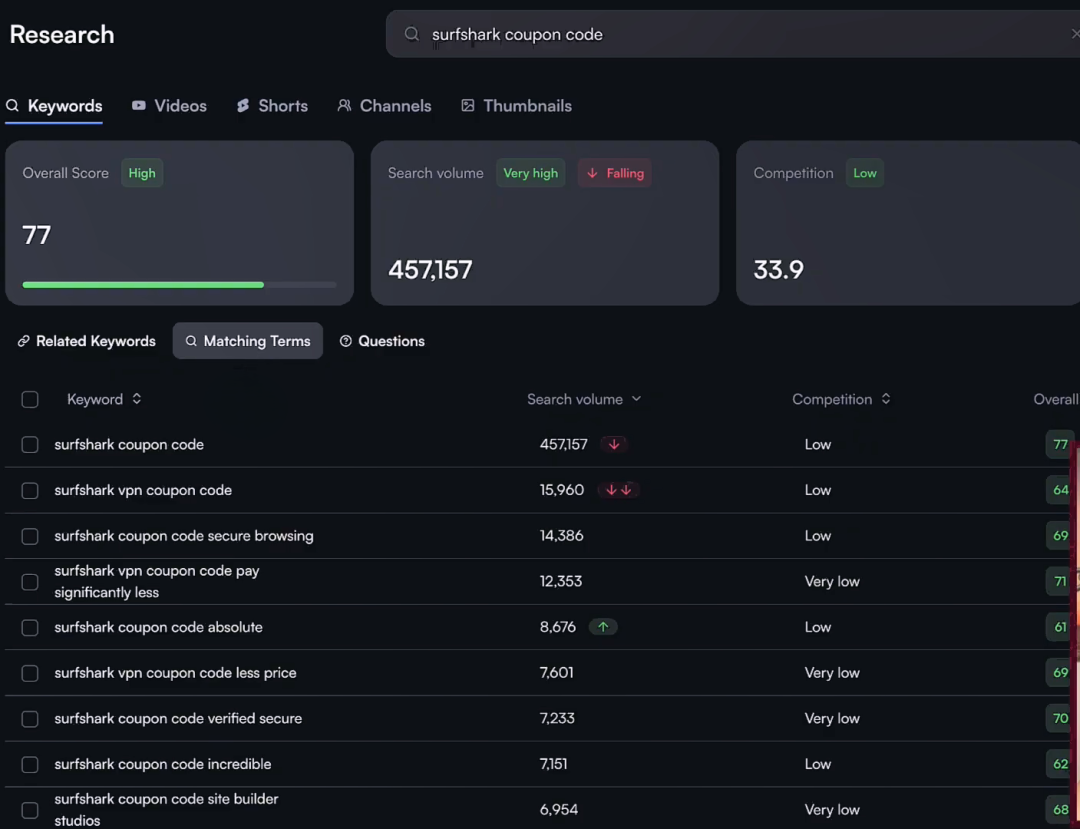Click the 7,601 search volume value
Viewport: 1080px width, 829px height.
557,672
